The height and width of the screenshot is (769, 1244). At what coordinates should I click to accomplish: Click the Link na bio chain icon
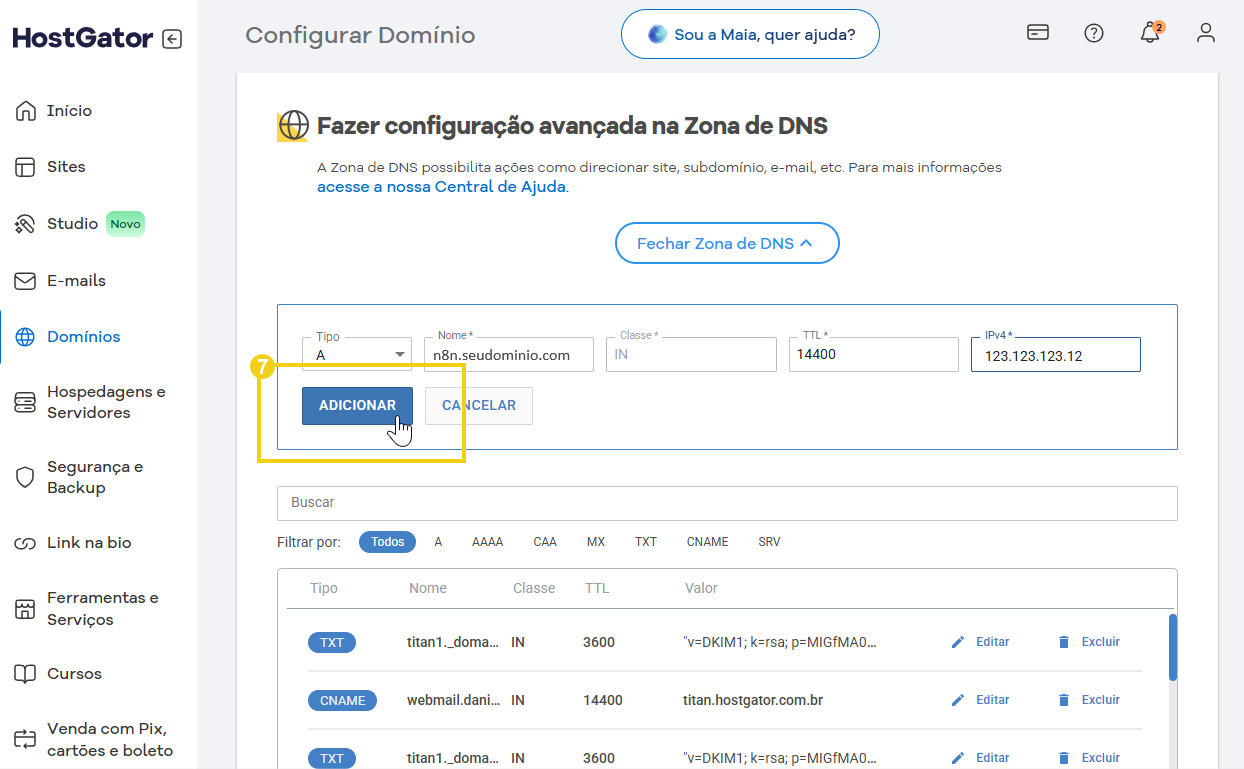point(25,543)
